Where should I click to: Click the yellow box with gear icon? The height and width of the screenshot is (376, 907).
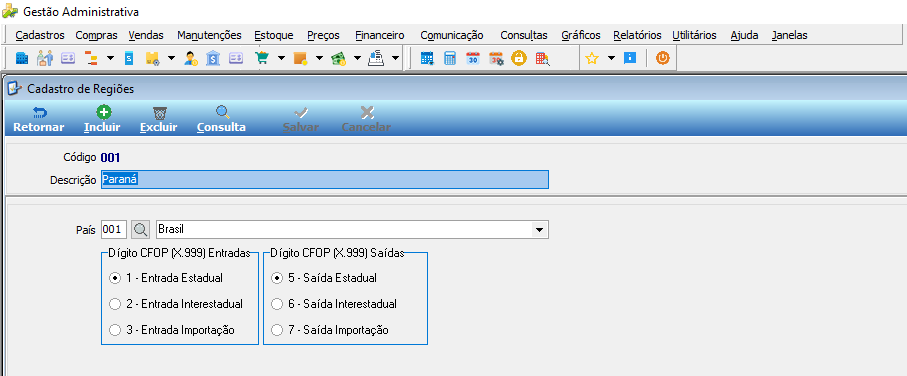pyautogui.click(x=152, y=58)
